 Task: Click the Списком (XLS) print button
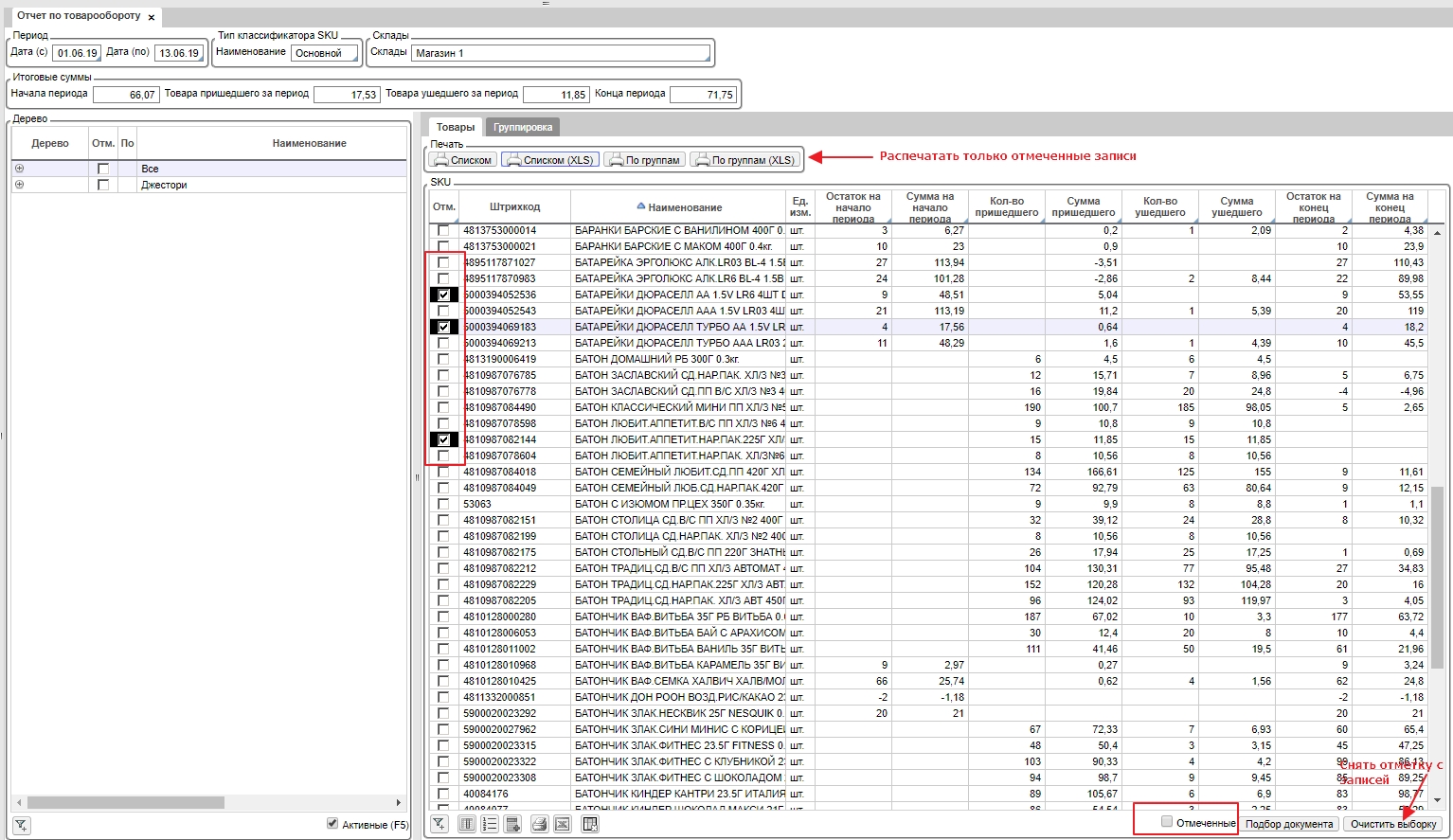[x=550, y=160]
